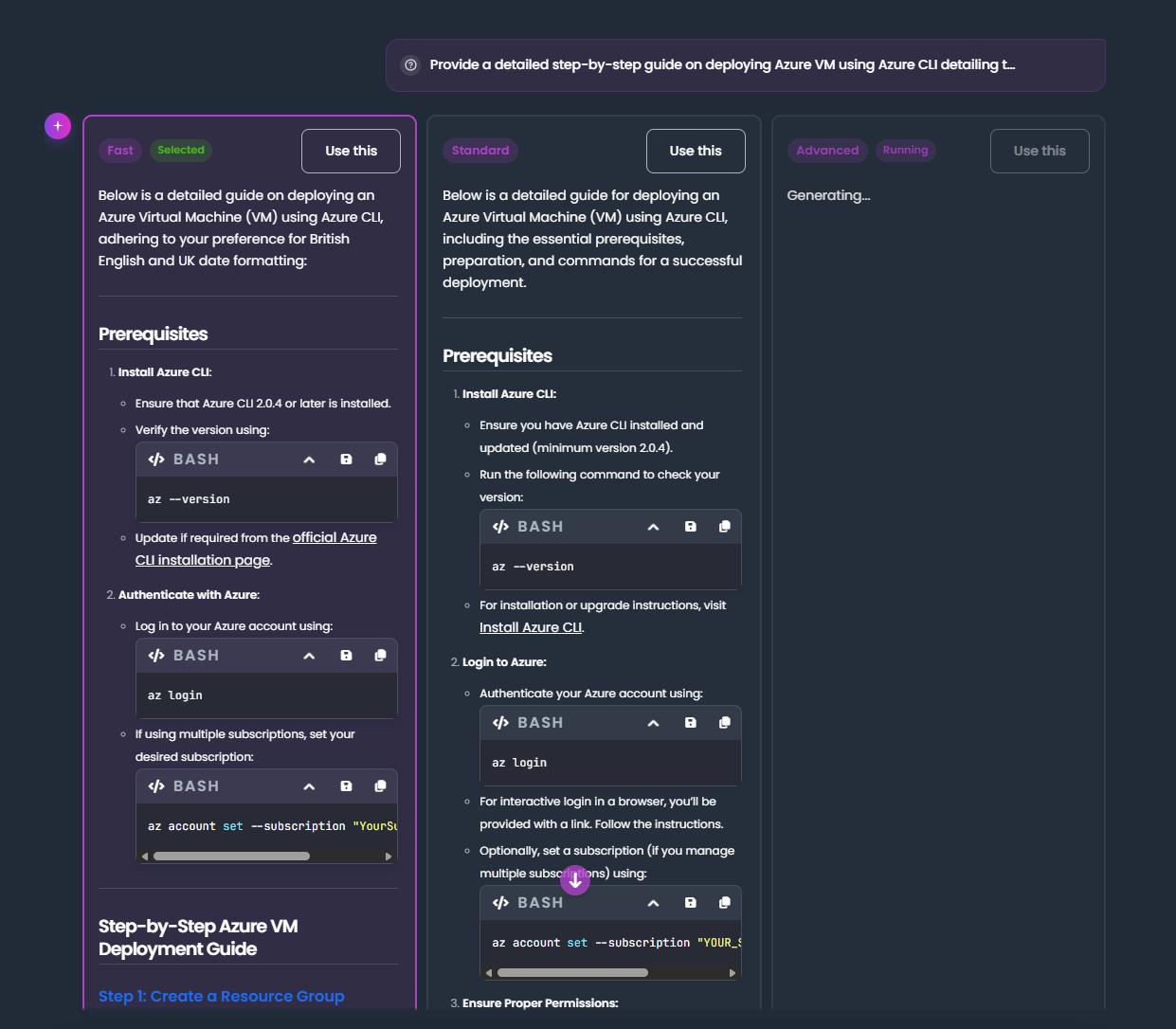Collapse the az login code block in Fast column
Image resolution: width=1176 pixels, height=1029 pixels.
pyautogui.click(x=309, y=656)
